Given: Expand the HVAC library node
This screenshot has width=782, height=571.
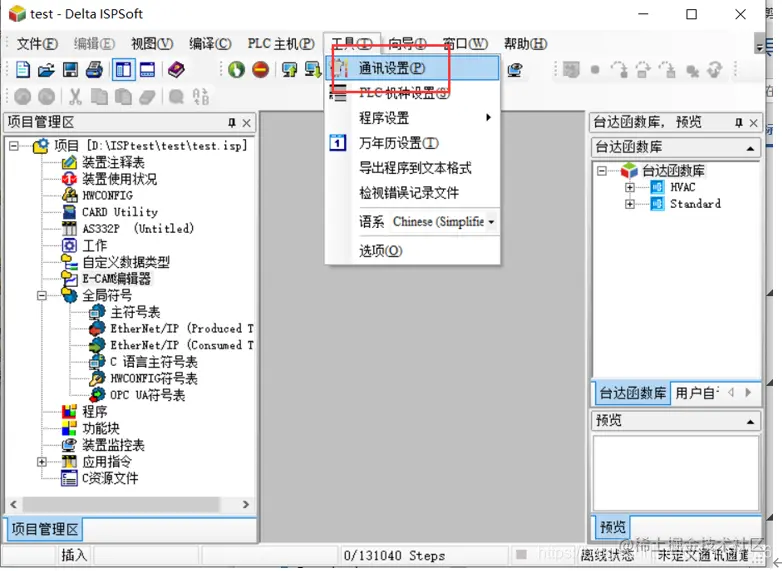Looking at the screenshot, I should click(630, 188).
